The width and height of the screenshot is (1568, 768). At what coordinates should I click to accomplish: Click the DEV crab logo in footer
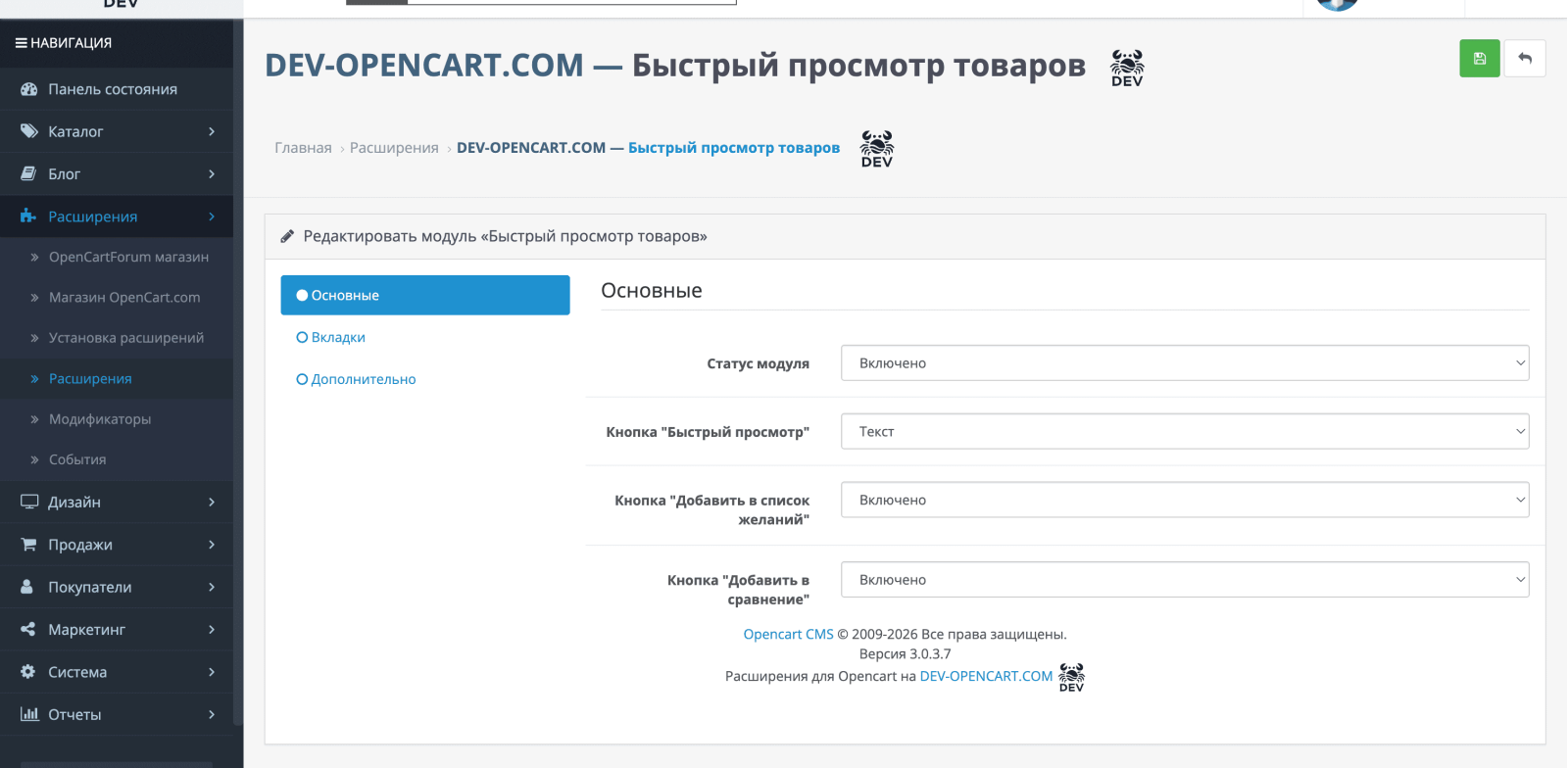click(1072, 677)
